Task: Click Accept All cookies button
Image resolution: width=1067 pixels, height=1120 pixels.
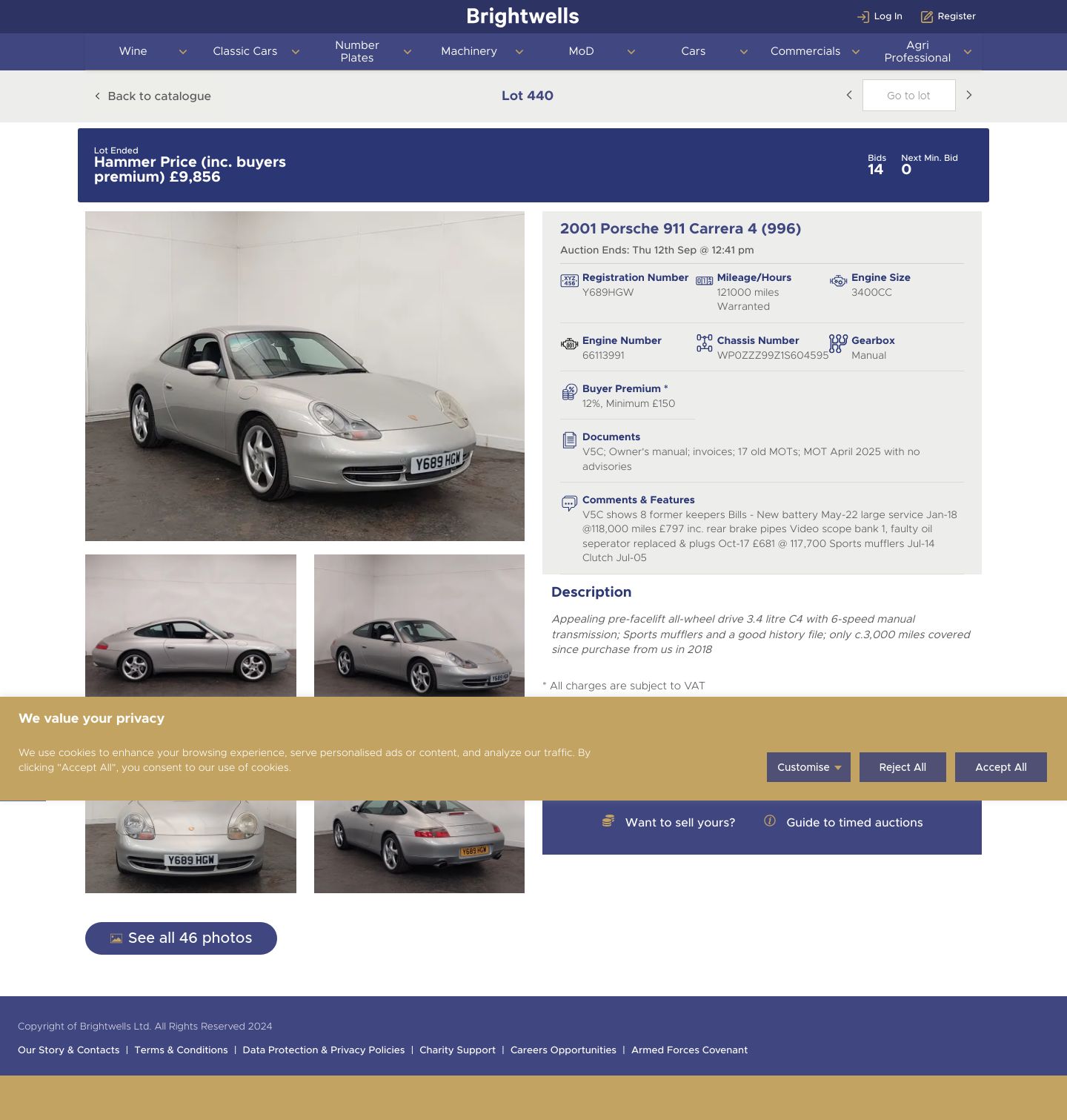Action: pyautogui.click(x=1001, y=767)
